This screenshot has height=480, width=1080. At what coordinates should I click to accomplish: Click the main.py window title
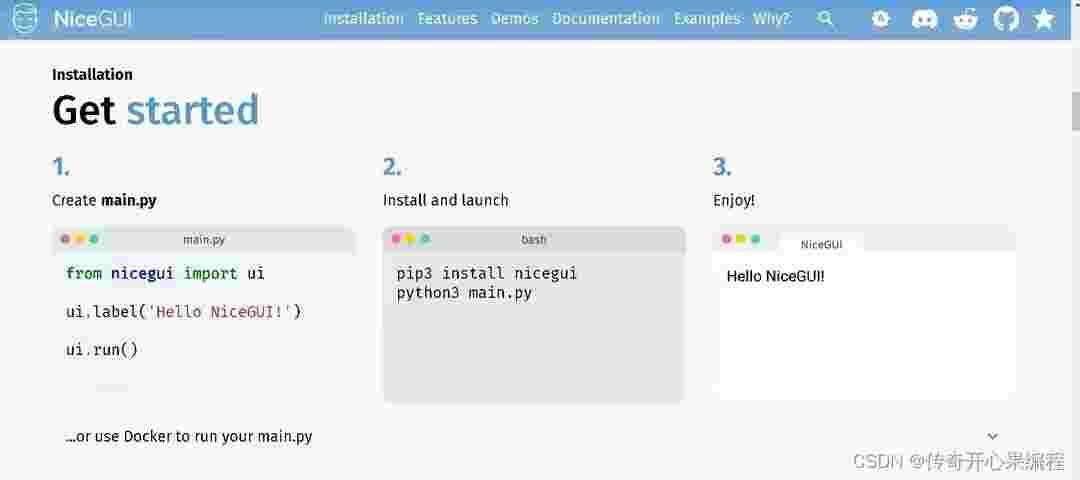point(204,240)
